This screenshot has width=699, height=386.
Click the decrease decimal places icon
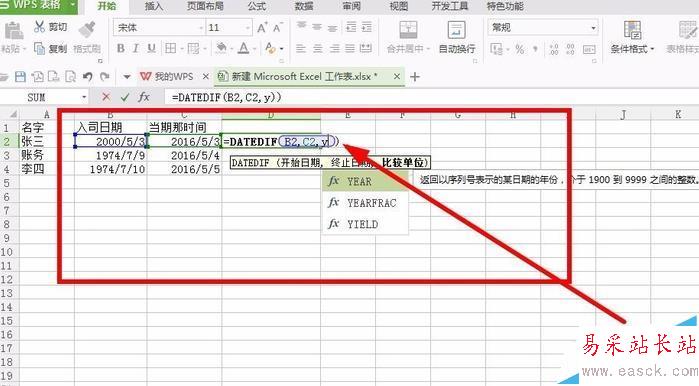point(571,49)
